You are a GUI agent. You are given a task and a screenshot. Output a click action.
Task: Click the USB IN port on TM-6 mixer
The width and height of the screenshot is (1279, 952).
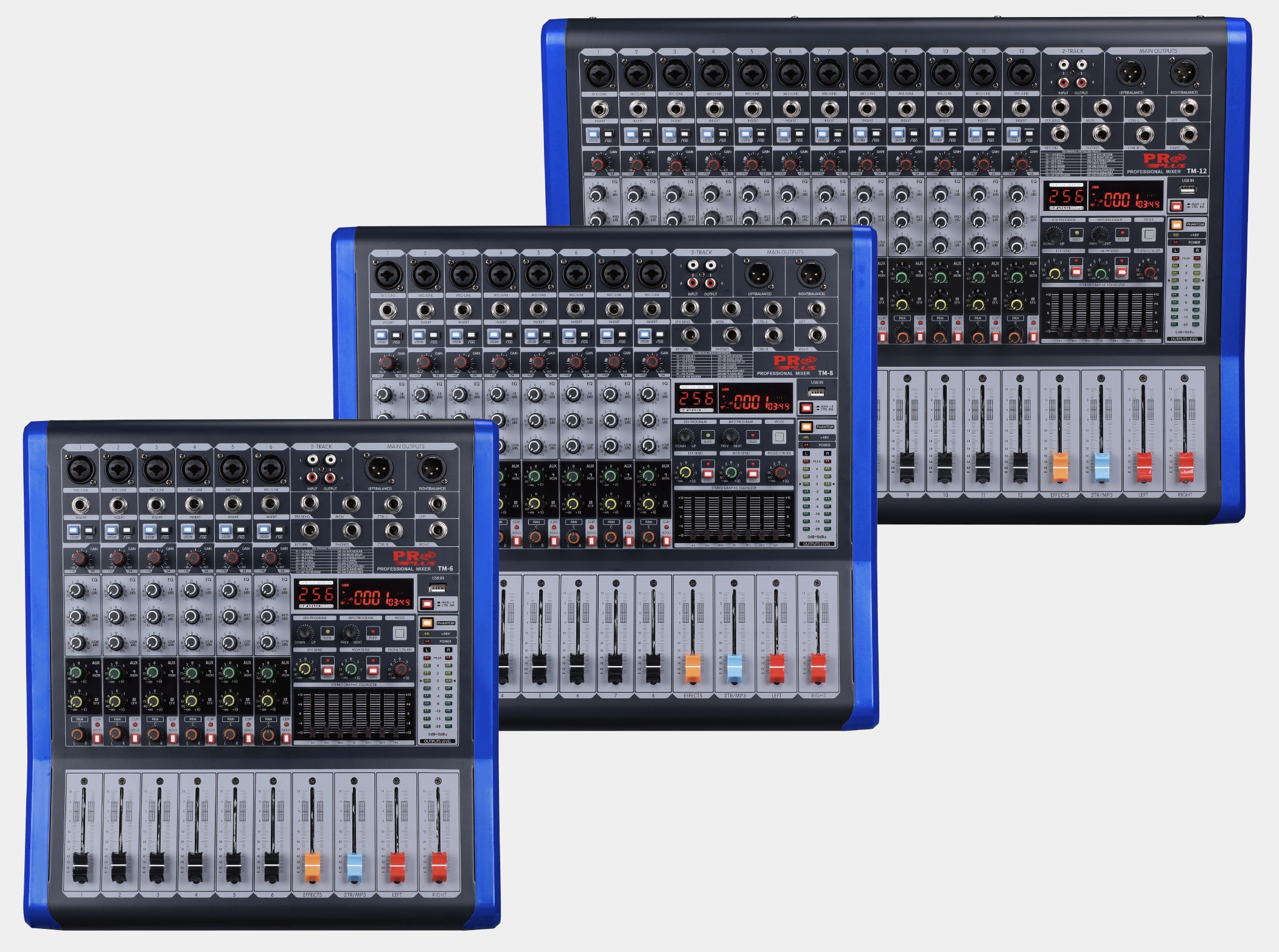(437, 588)
